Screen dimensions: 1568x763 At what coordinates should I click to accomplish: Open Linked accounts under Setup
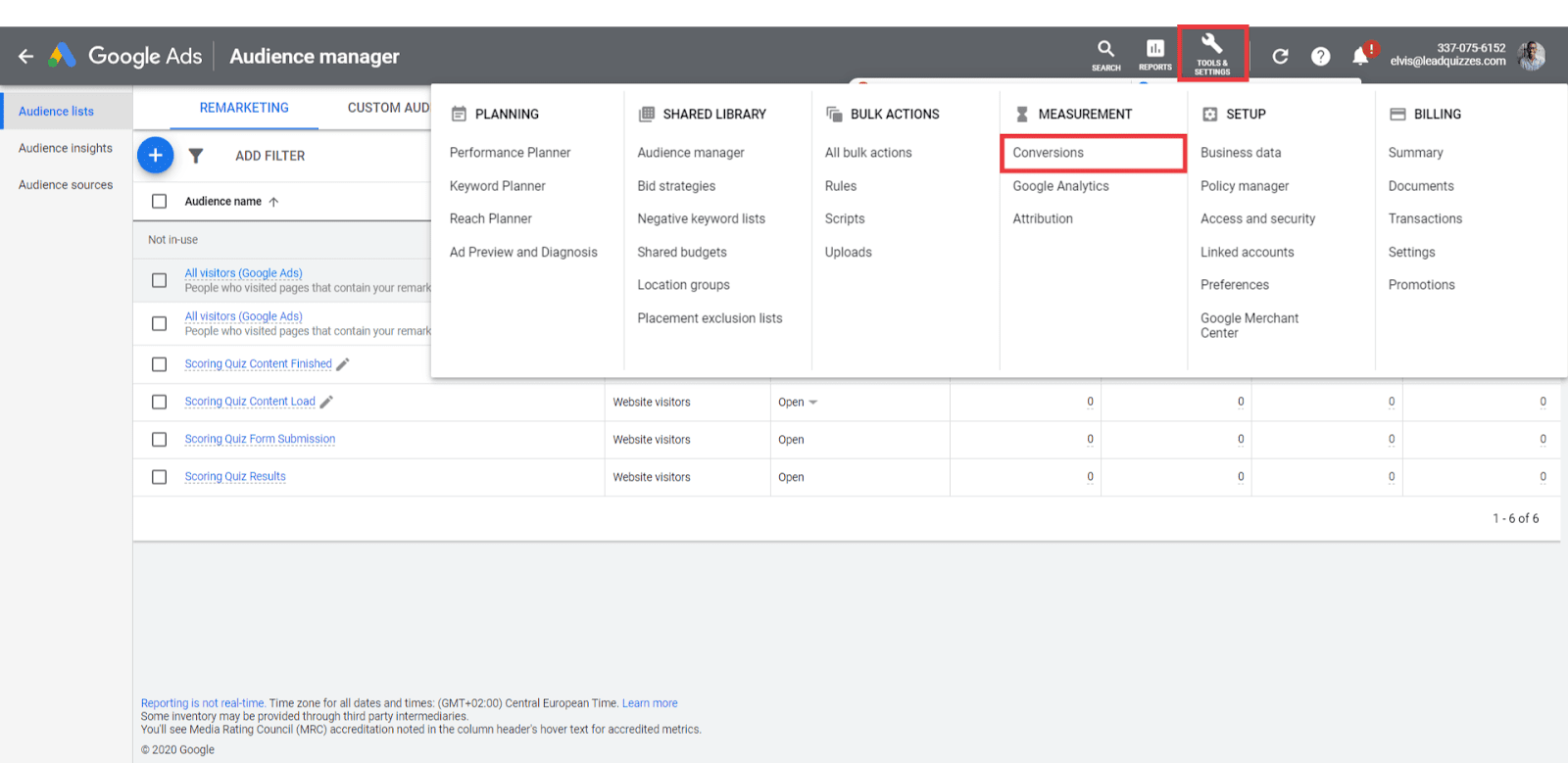pyautogui.click(x=1248, y=253)
